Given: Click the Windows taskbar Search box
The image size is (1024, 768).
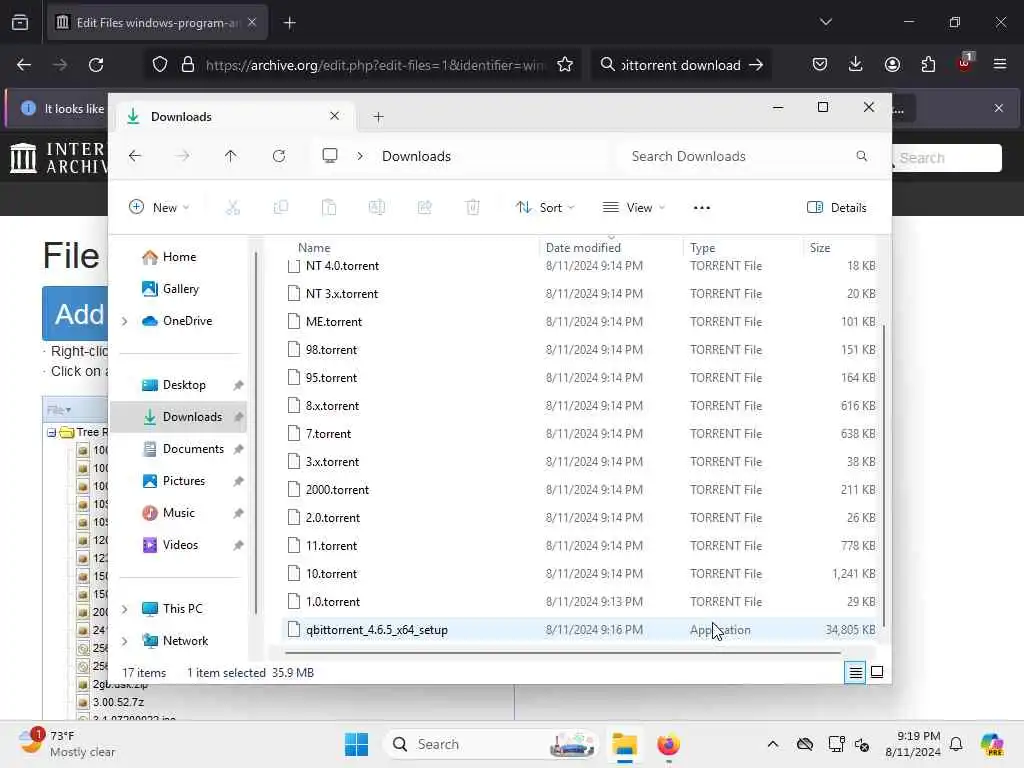Looking at the screenshot, I should pos(491,744).
